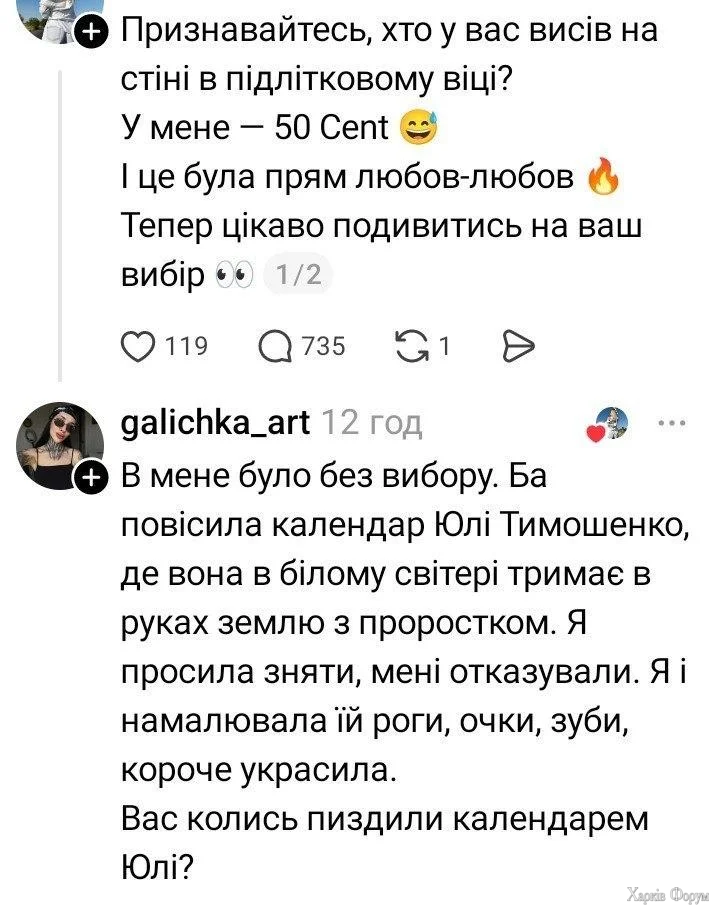The image size is (720, 911).
Task: Open the galichka_art username link
Action: click(214, 423)
